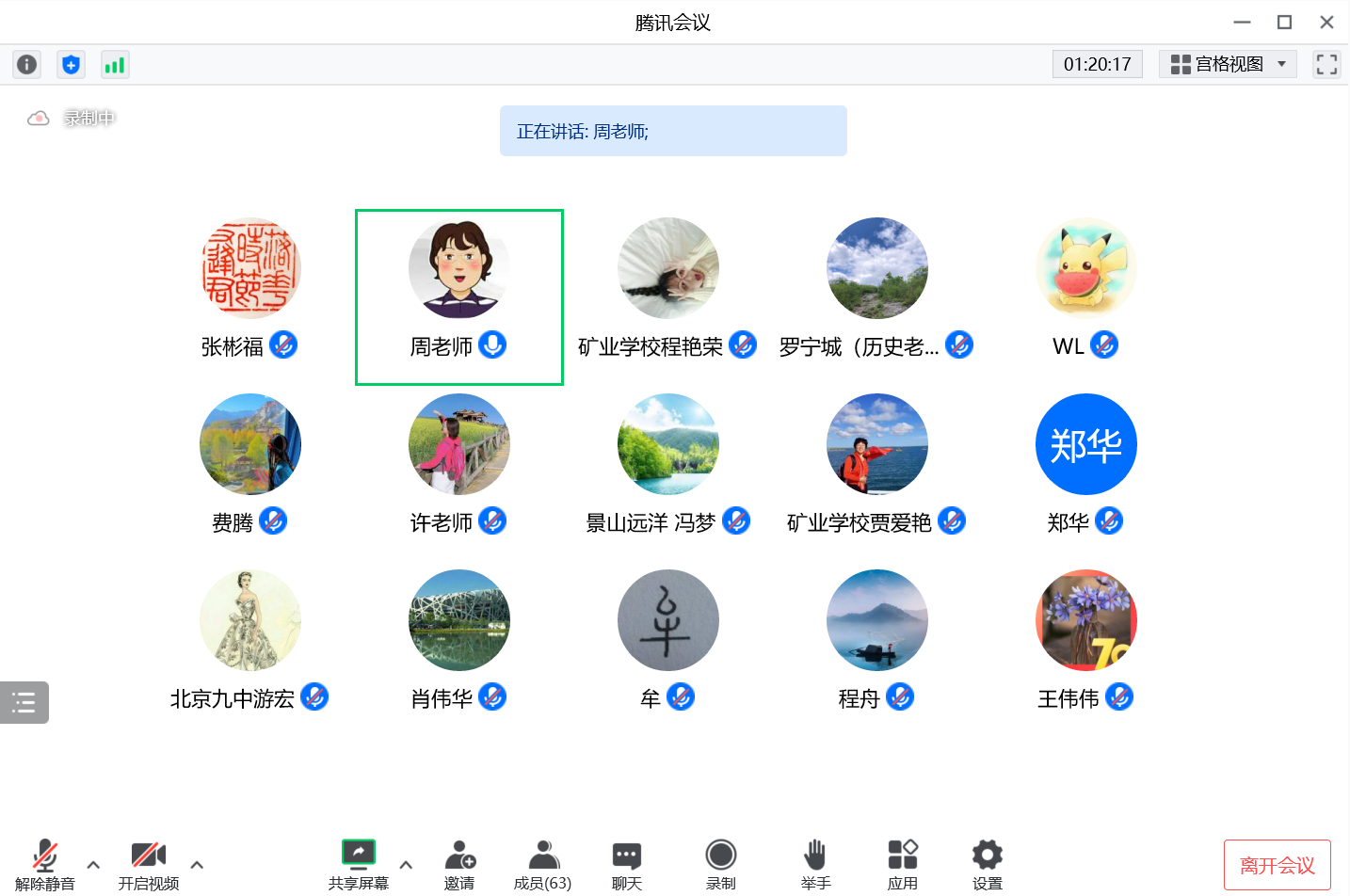The height and width of the screenshot is (896, 1350).
Task: Select 程舟's misty mountain avatar
Action: click(x=877, y=620)
